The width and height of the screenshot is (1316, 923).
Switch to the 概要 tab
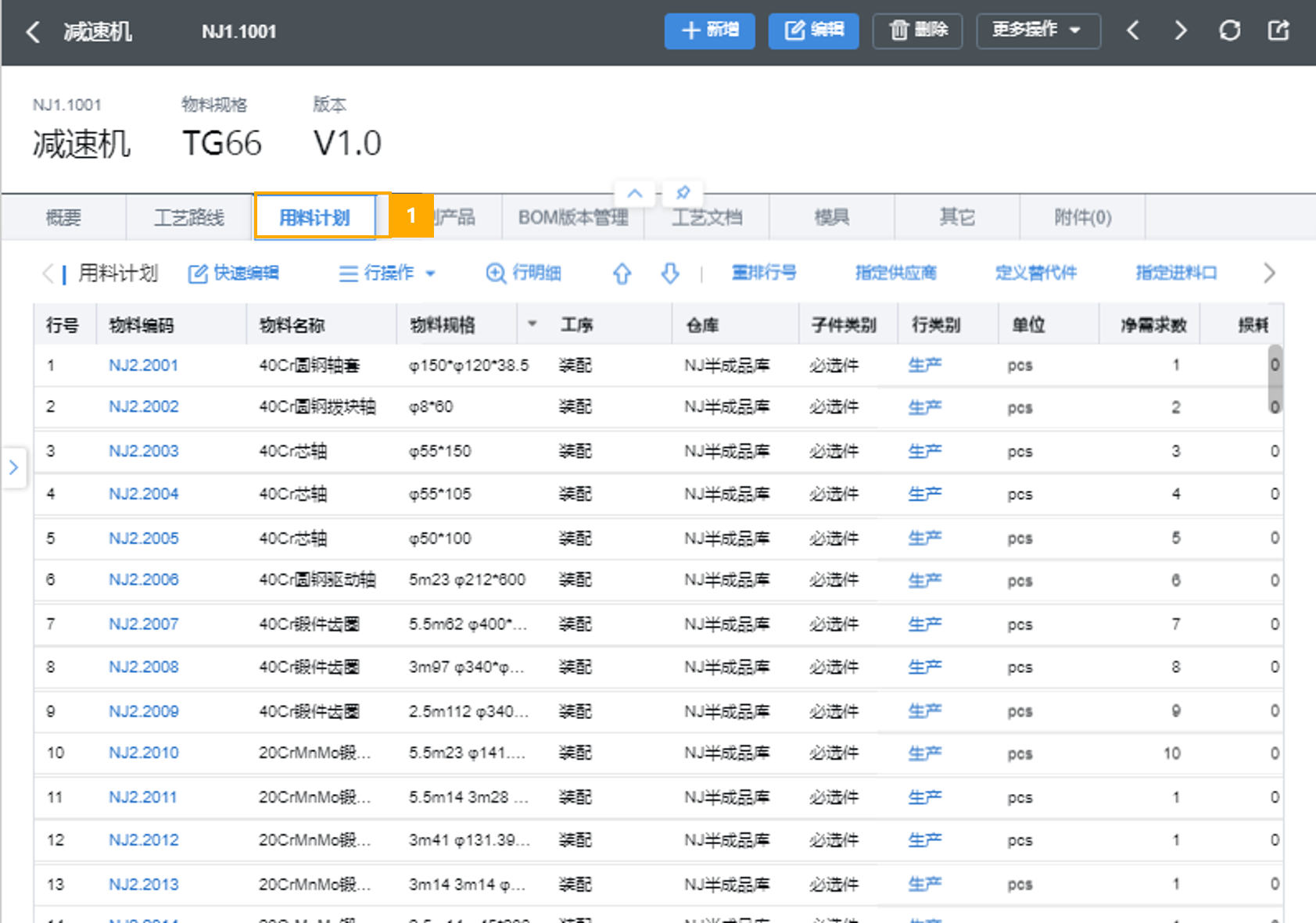point(63,217)
